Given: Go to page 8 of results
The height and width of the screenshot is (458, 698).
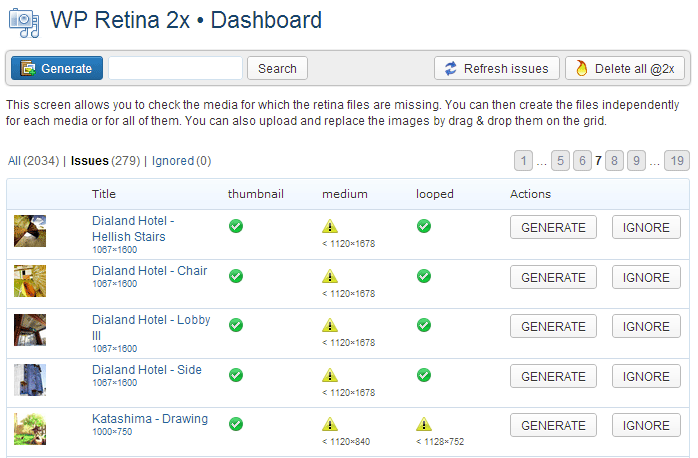Looking at the screenshot, I should (x=614, y=161).
